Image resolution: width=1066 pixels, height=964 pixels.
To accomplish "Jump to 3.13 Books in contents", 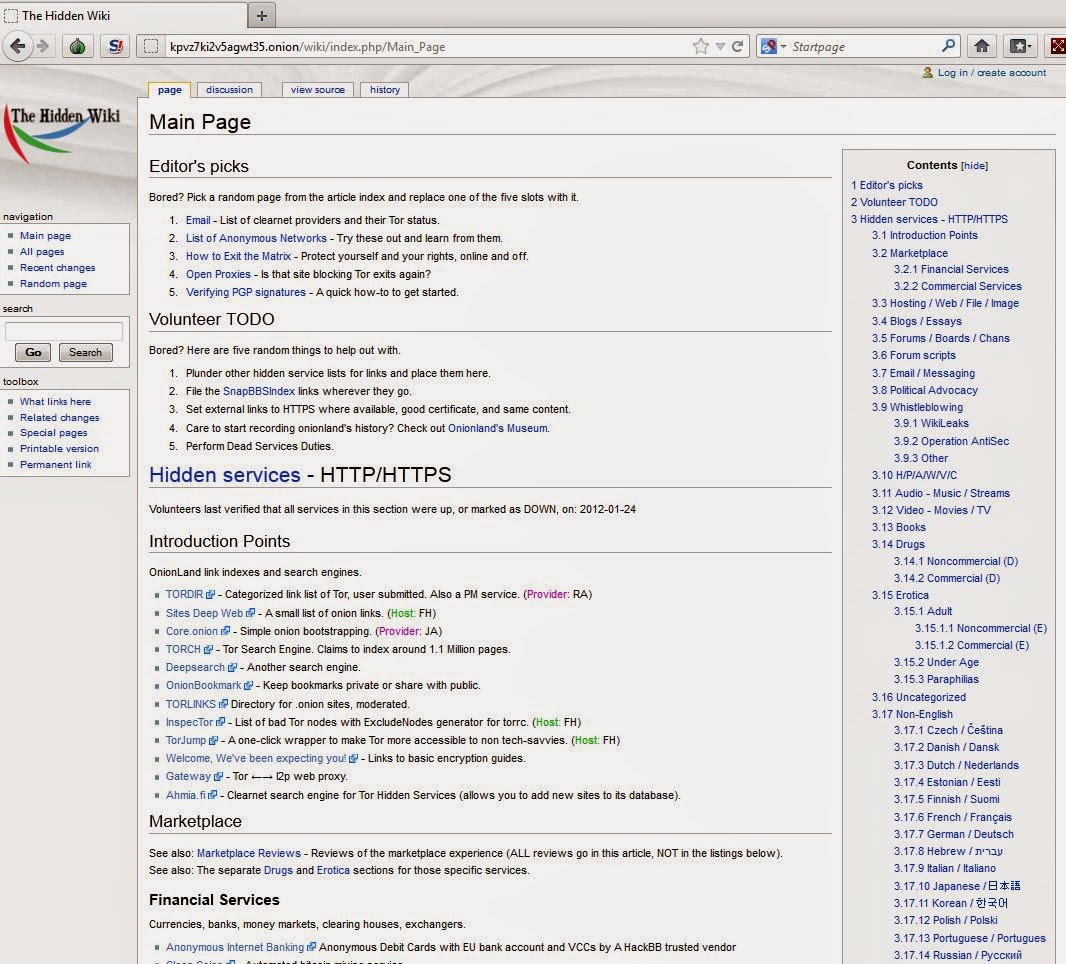I will (x=898, y=528).
